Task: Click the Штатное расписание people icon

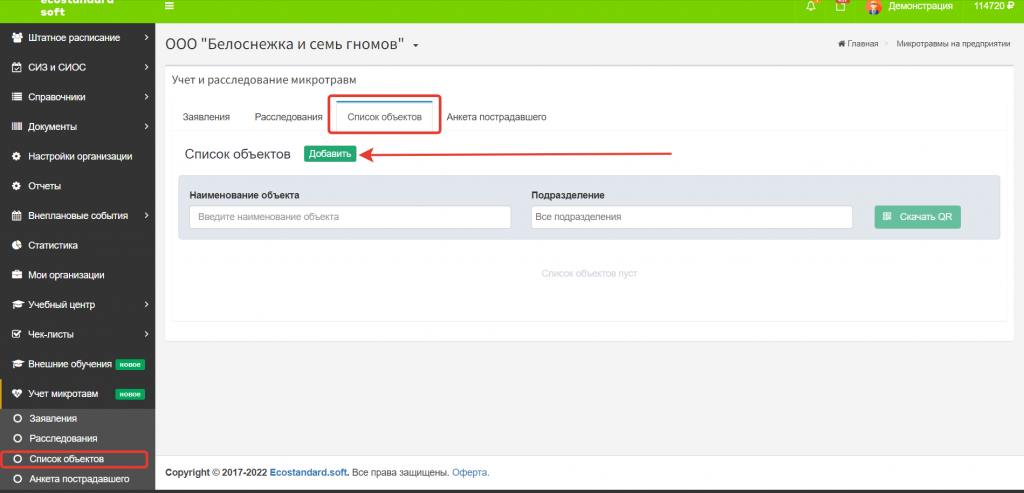Action: [18, 38]
